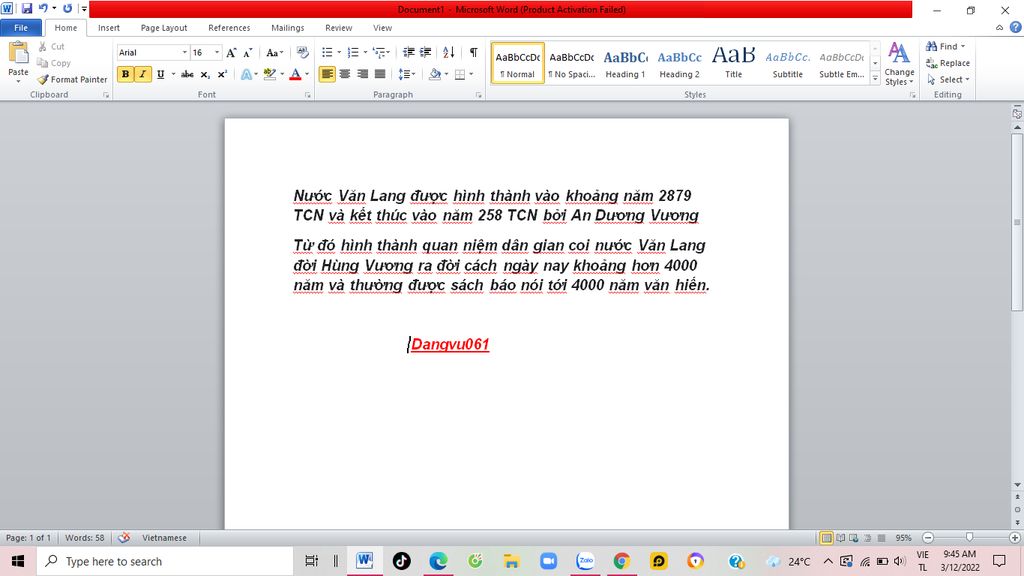The width and height of the screenshot is (1024, 576).
Task: Expand the Bullets list dropdown
Action: click(x=339, y=52)
